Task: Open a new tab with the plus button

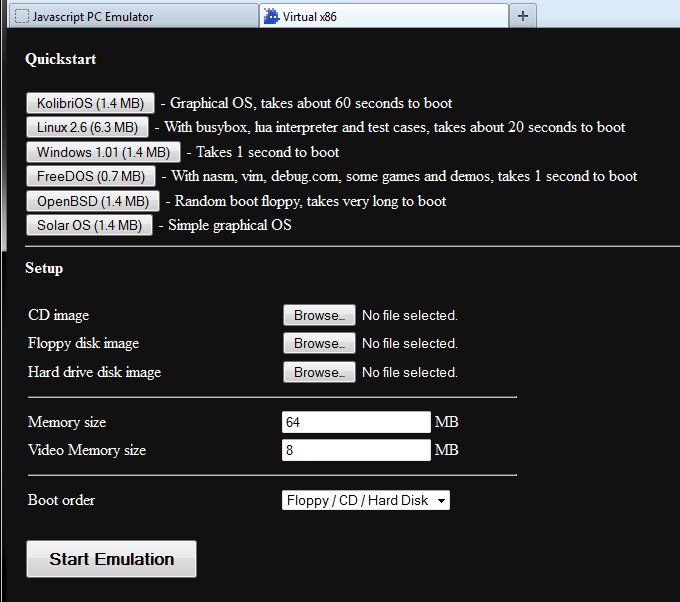Action: coord(523,16)
